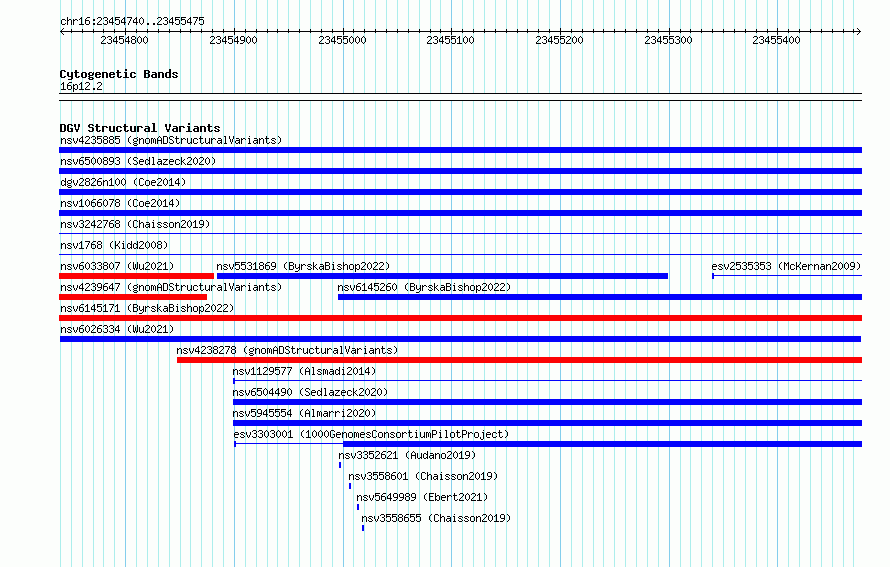The width and height of the screenshot is (890, 567).
Task: Click the blue nsv6500893 variant bar
Action: coord(460,171)
